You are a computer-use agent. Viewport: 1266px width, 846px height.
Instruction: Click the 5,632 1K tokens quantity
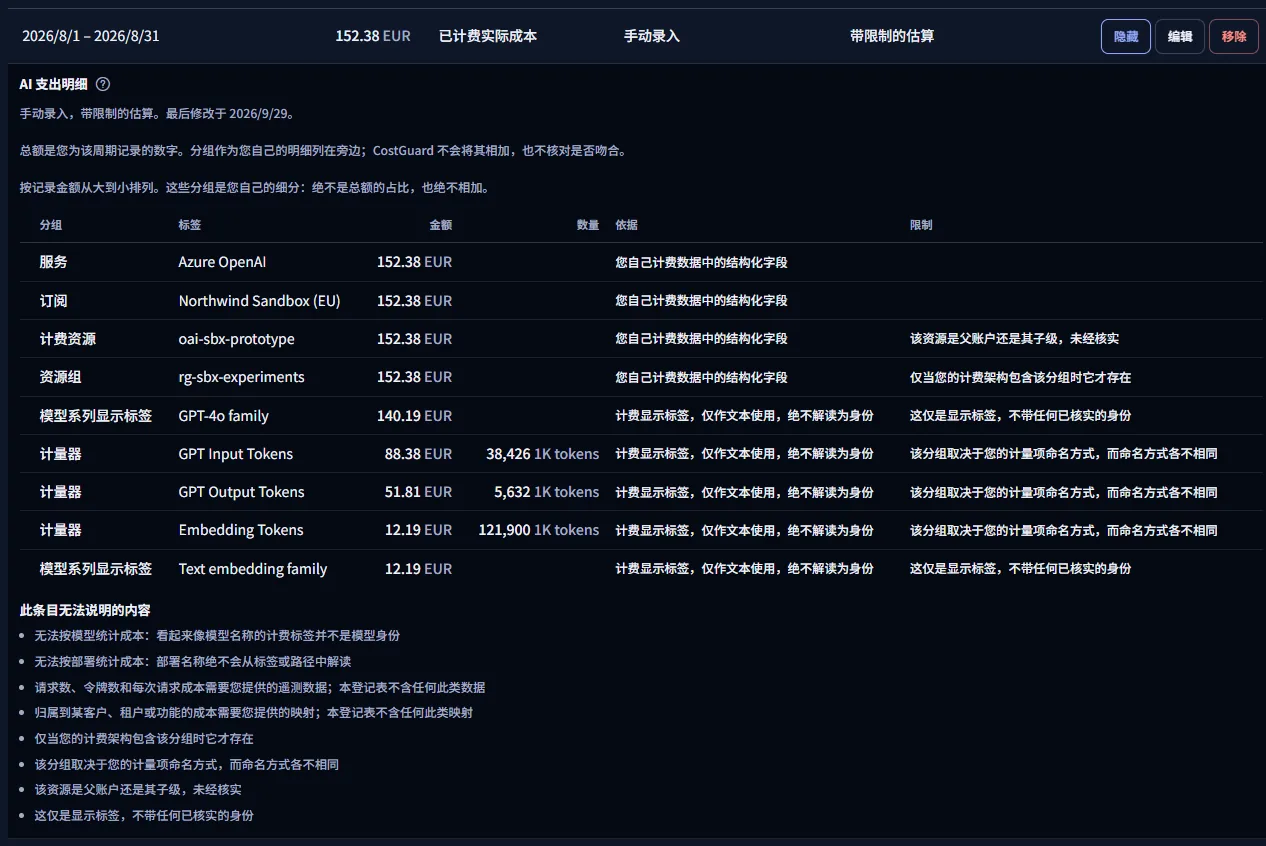[547, 492]
